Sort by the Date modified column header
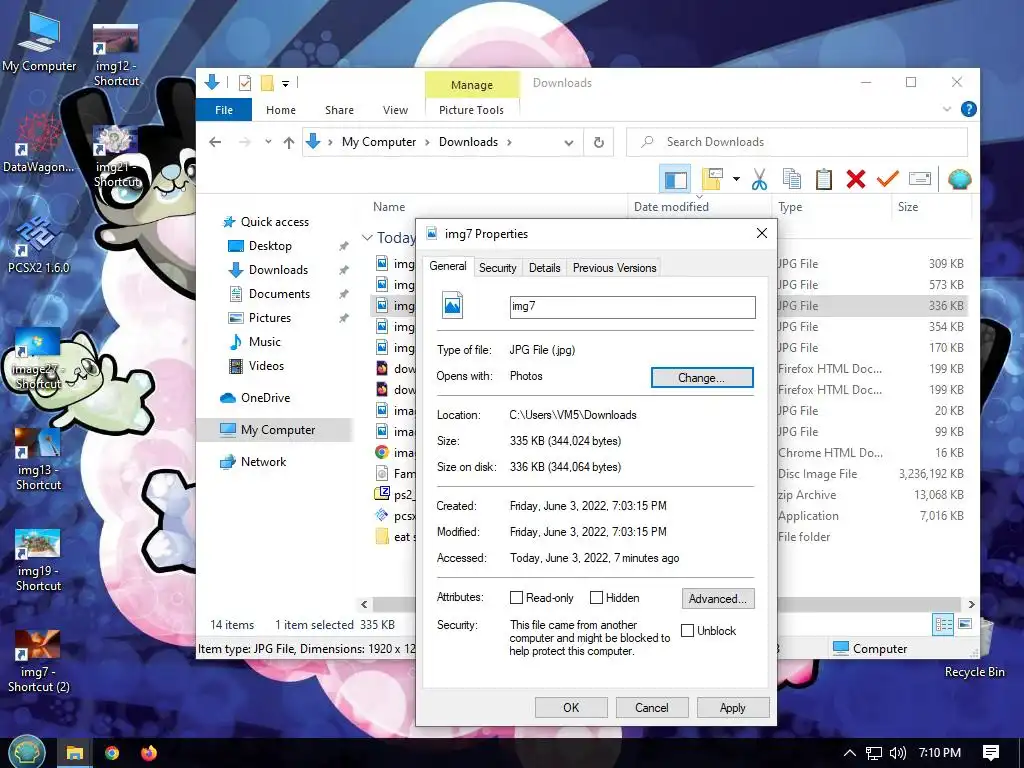The height and width of the screenshot is (768, 1024). pyautogui.click(x=699, y=207)
